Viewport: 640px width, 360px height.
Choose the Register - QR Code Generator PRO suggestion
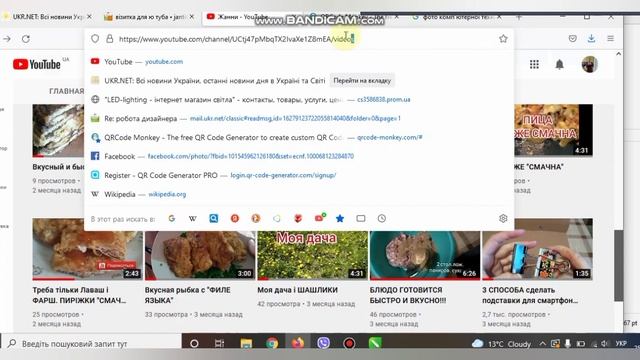point(299,175)
